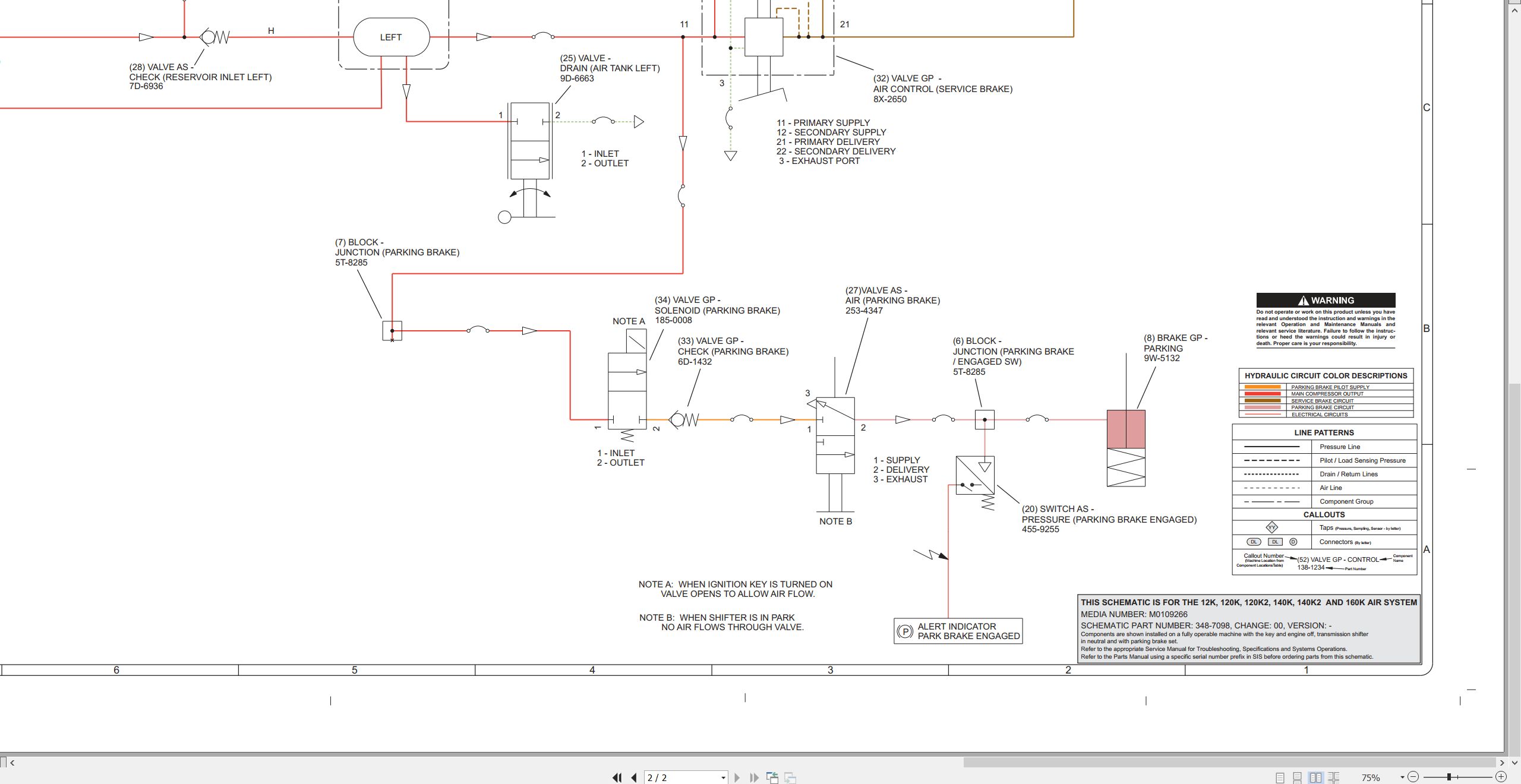Click the SERVICE BRAKE CIRCUIT color swatch
1521x784 pixels.
click(1263, 400)
